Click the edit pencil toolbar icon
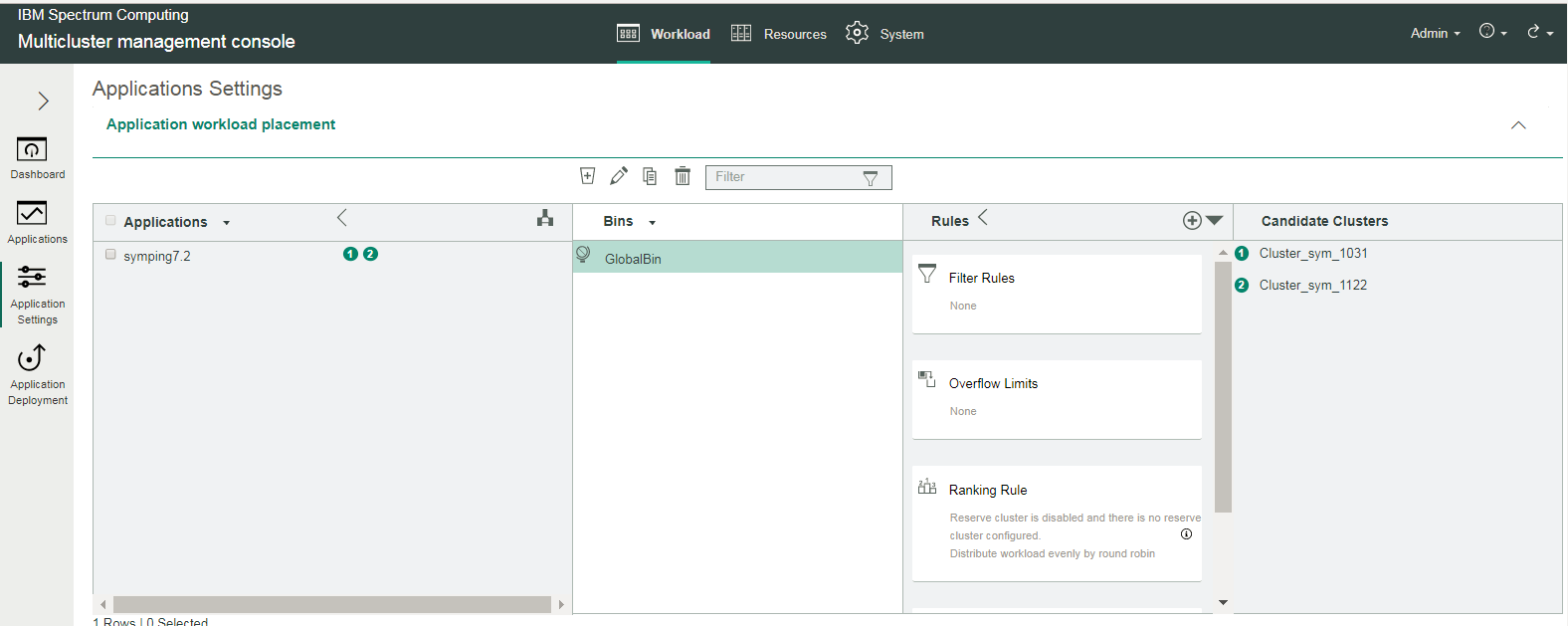Viewport: 1568px width, 626px height. 619,176
